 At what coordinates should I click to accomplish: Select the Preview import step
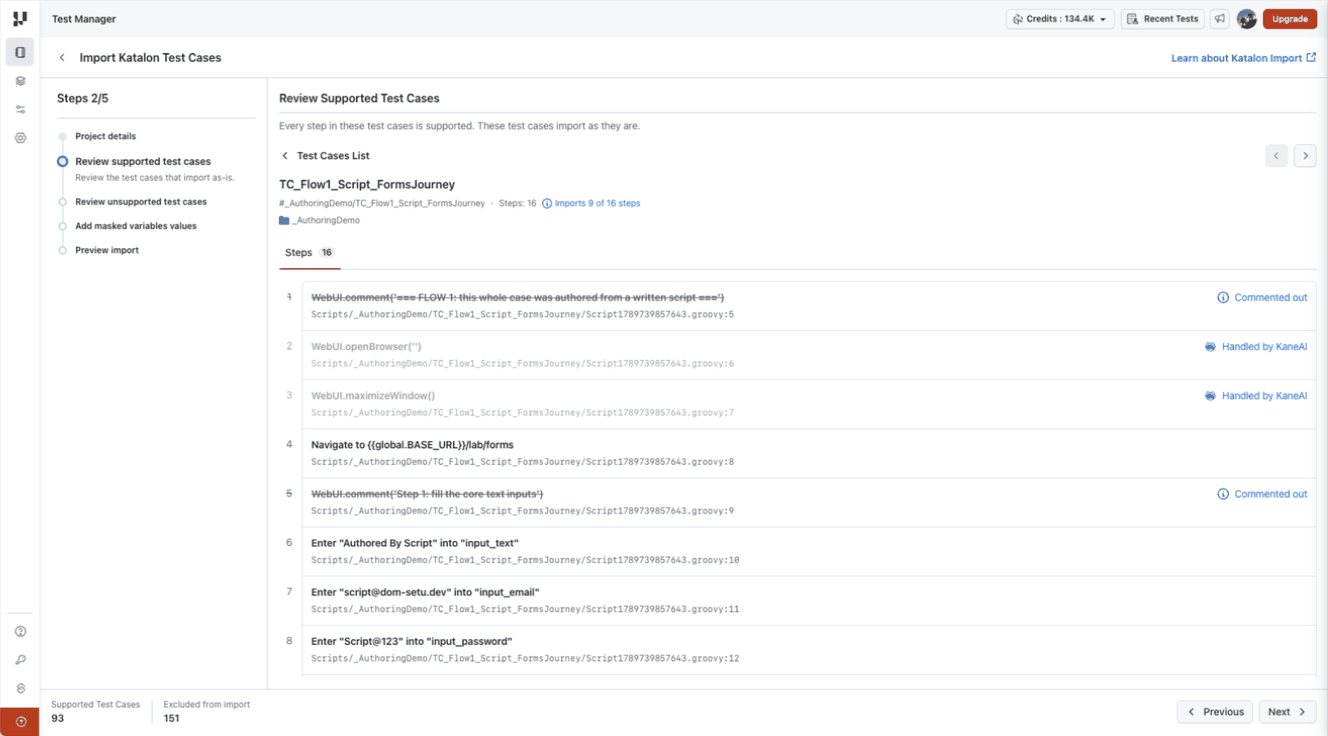pyautogui.click(x=107, y=250)
